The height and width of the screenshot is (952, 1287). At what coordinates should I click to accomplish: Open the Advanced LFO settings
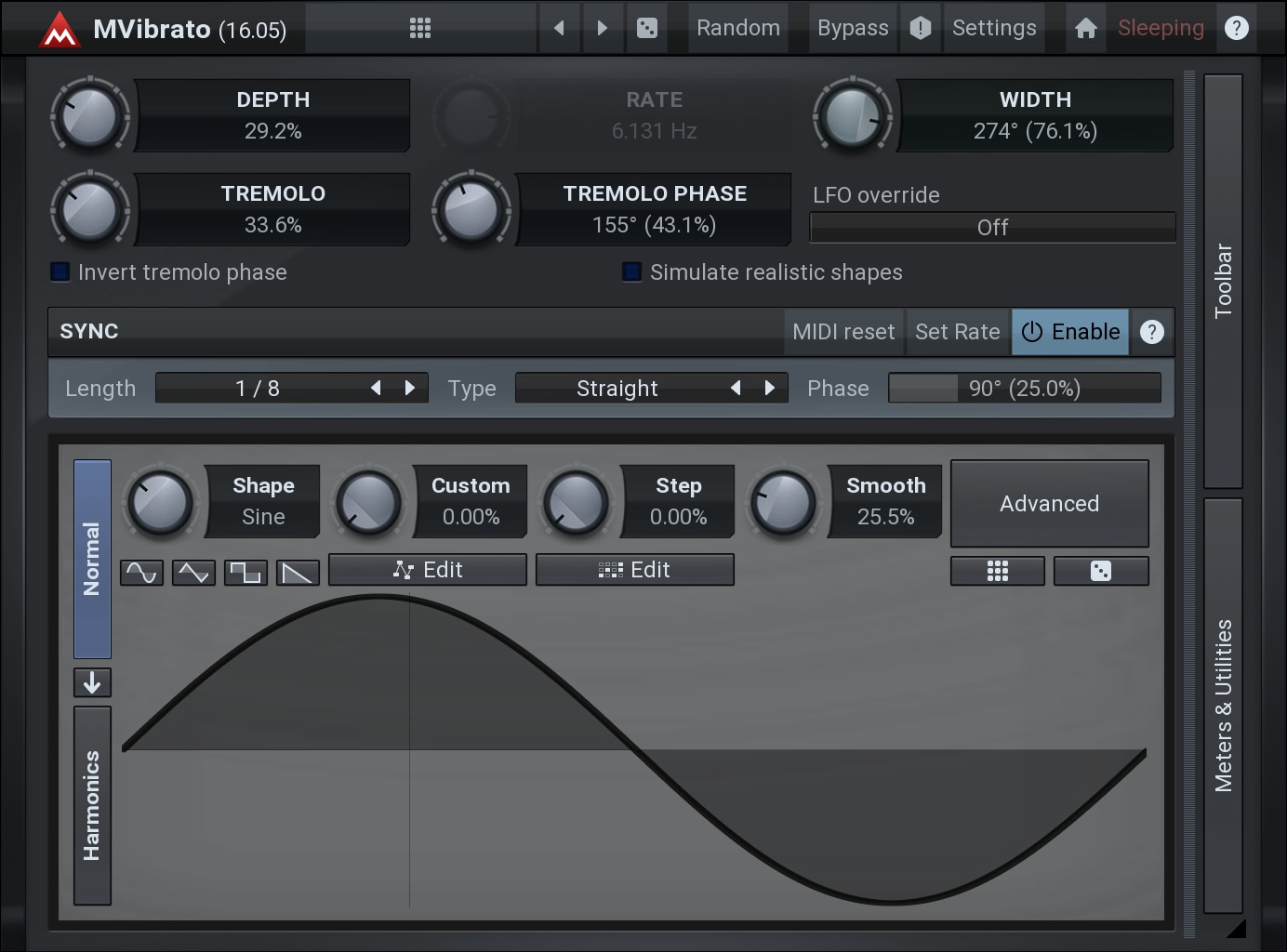click(x=1049, y=503)
